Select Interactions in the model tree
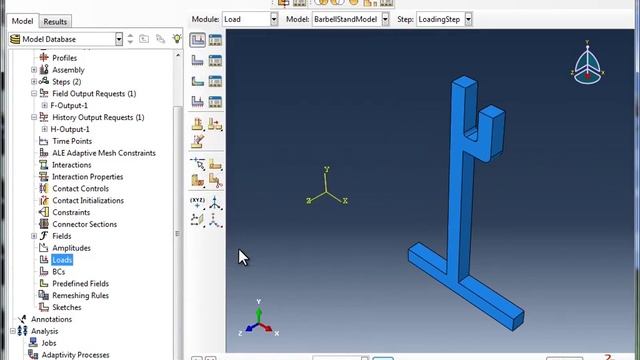The image size is (640, 360). coord(71,165)
